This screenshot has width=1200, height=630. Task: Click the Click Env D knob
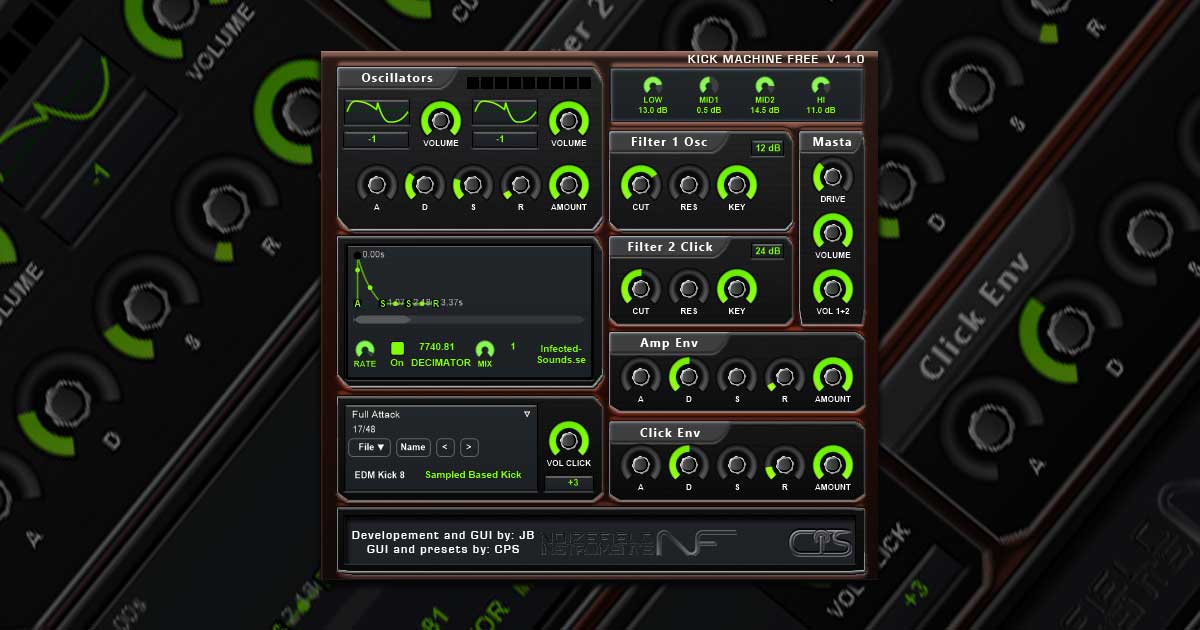(x=688, y=464)
